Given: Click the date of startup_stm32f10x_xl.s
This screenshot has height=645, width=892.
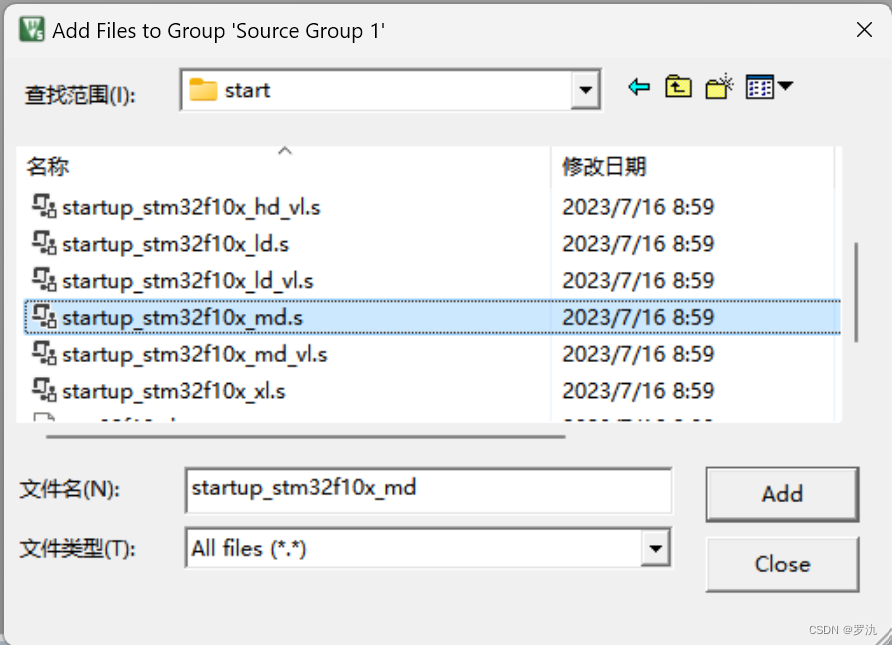Looking at the screenshot, I should [x=638, y=391].
